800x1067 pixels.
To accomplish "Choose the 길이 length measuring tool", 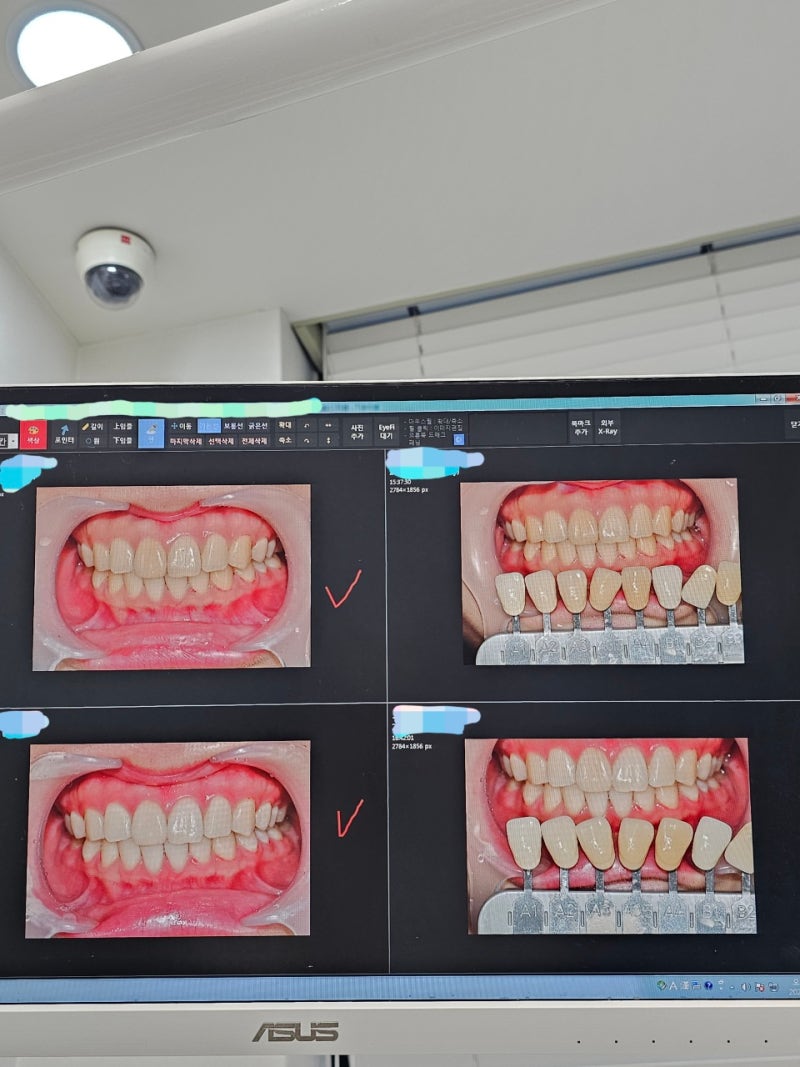I will [x=93, y=426].
